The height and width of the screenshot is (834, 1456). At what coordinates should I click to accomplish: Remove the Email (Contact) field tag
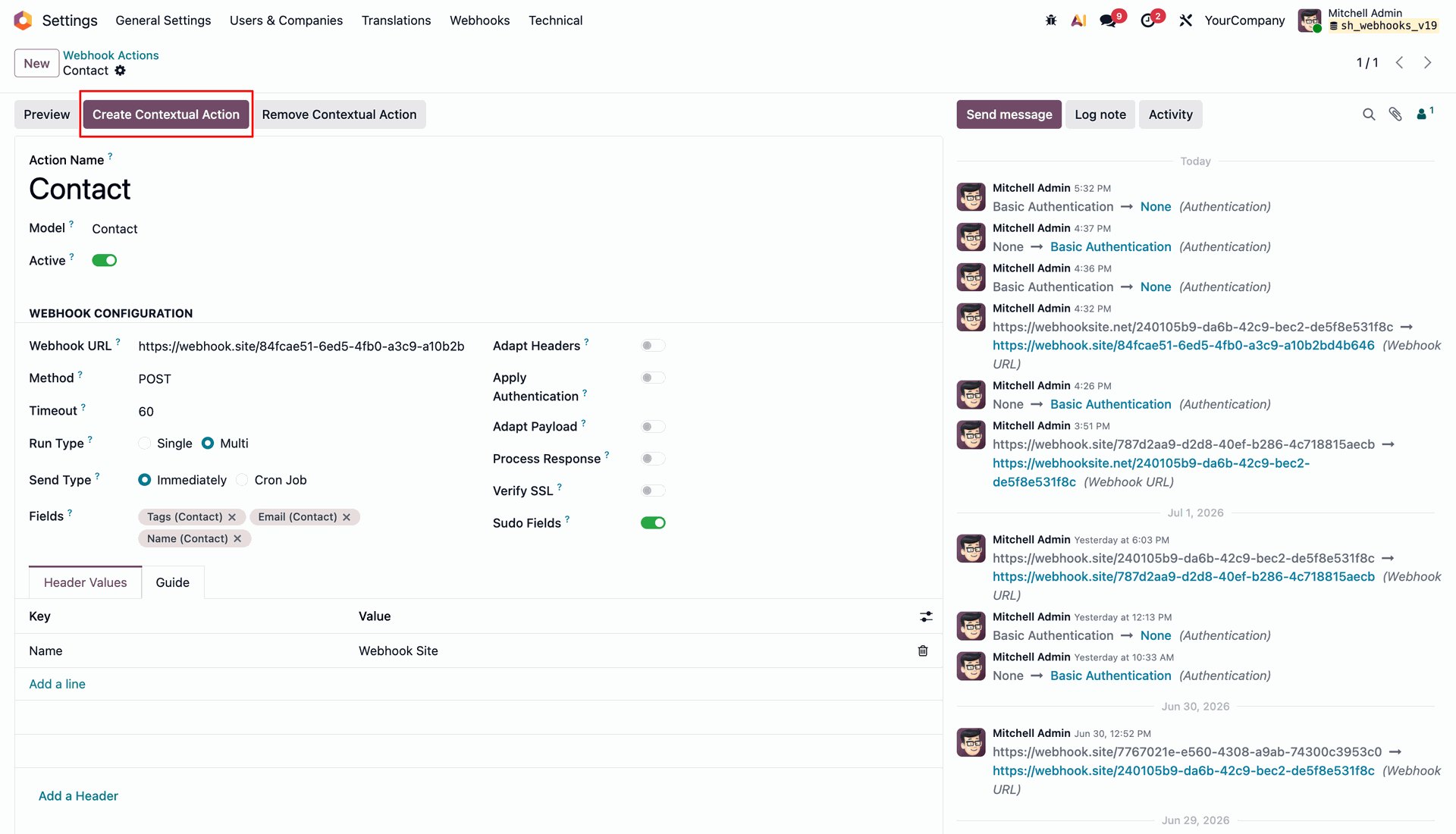pyautogui.click(x=347, y=517)
